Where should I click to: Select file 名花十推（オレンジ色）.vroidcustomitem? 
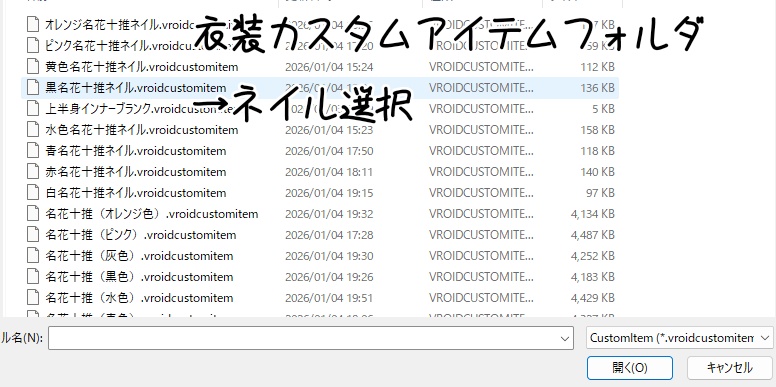pyautogui.click(x=151, y=214)
